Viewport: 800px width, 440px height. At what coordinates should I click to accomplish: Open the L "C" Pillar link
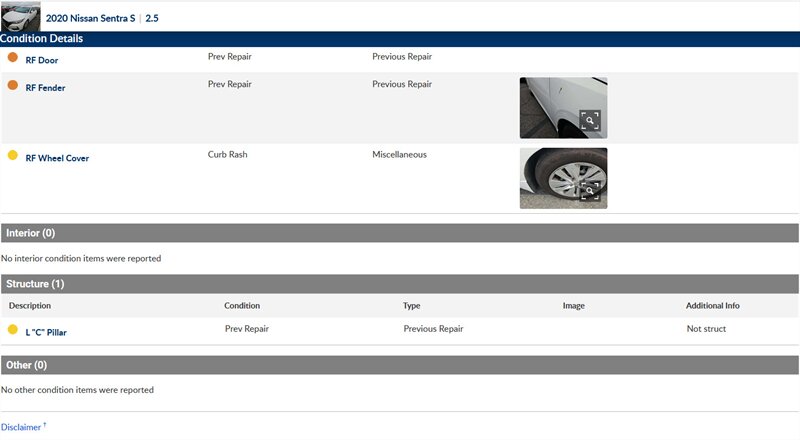click(46, 332)
